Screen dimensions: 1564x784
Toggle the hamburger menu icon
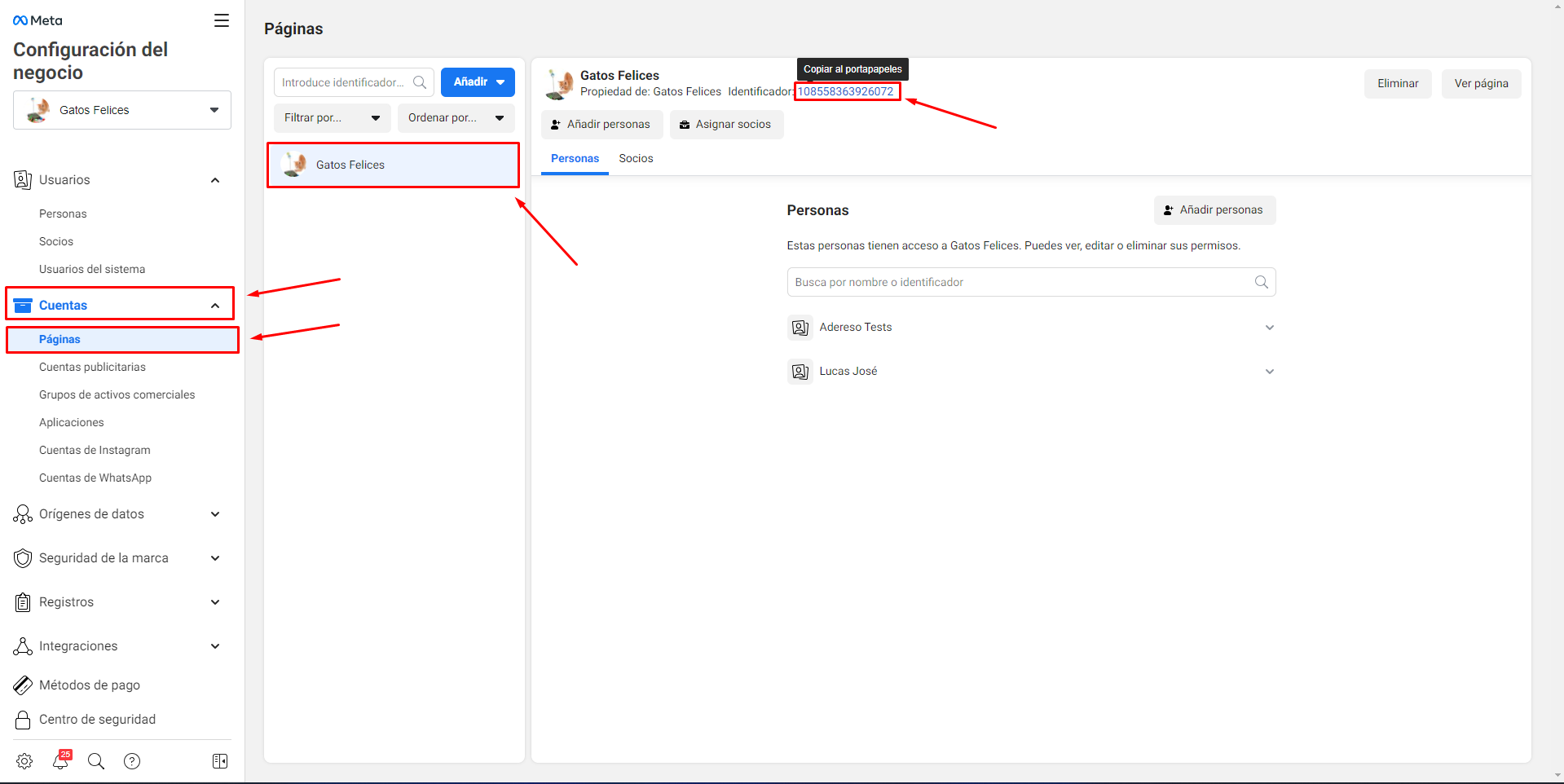click(222, 20)
